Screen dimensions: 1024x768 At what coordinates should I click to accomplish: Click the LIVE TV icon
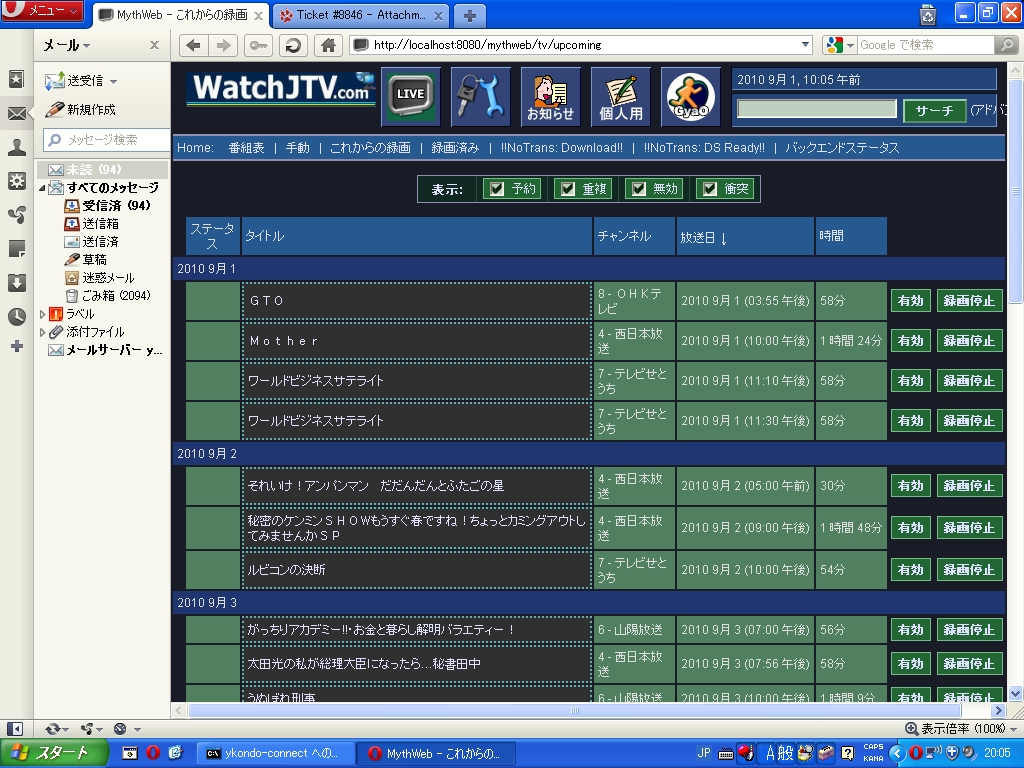(x=410, y=96)
